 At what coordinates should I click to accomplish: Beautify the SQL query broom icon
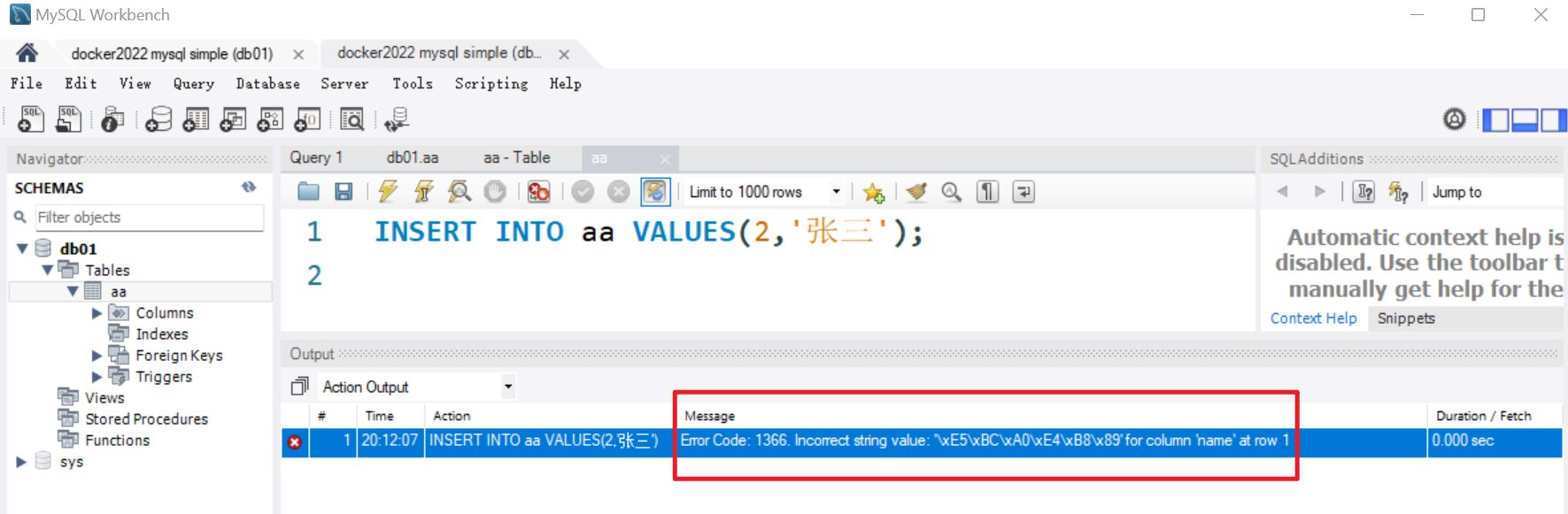point(916,191)
